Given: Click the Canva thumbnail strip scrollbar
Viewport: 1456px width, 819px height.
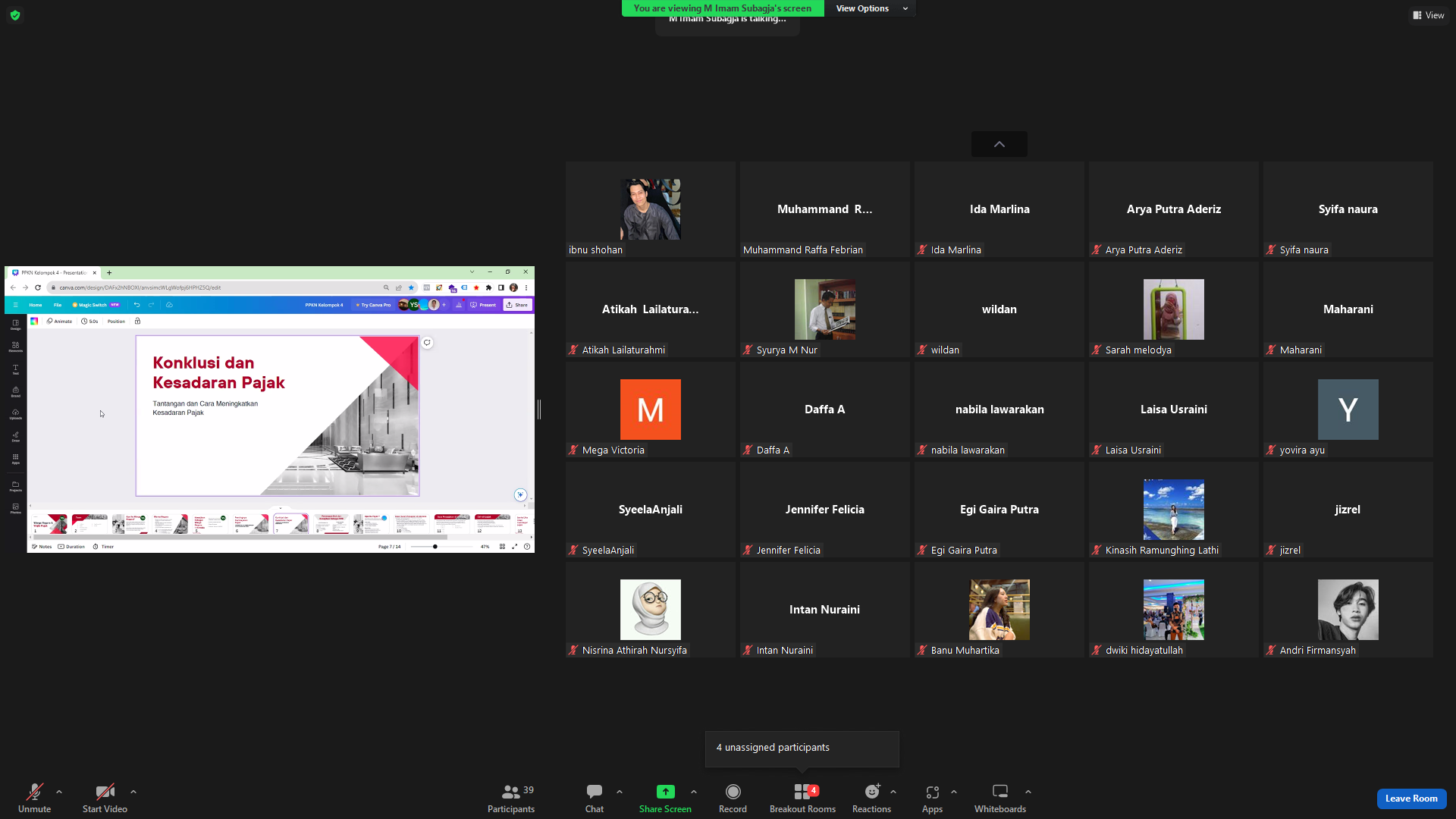Looking at the screenshot, I should coord(240,537).
